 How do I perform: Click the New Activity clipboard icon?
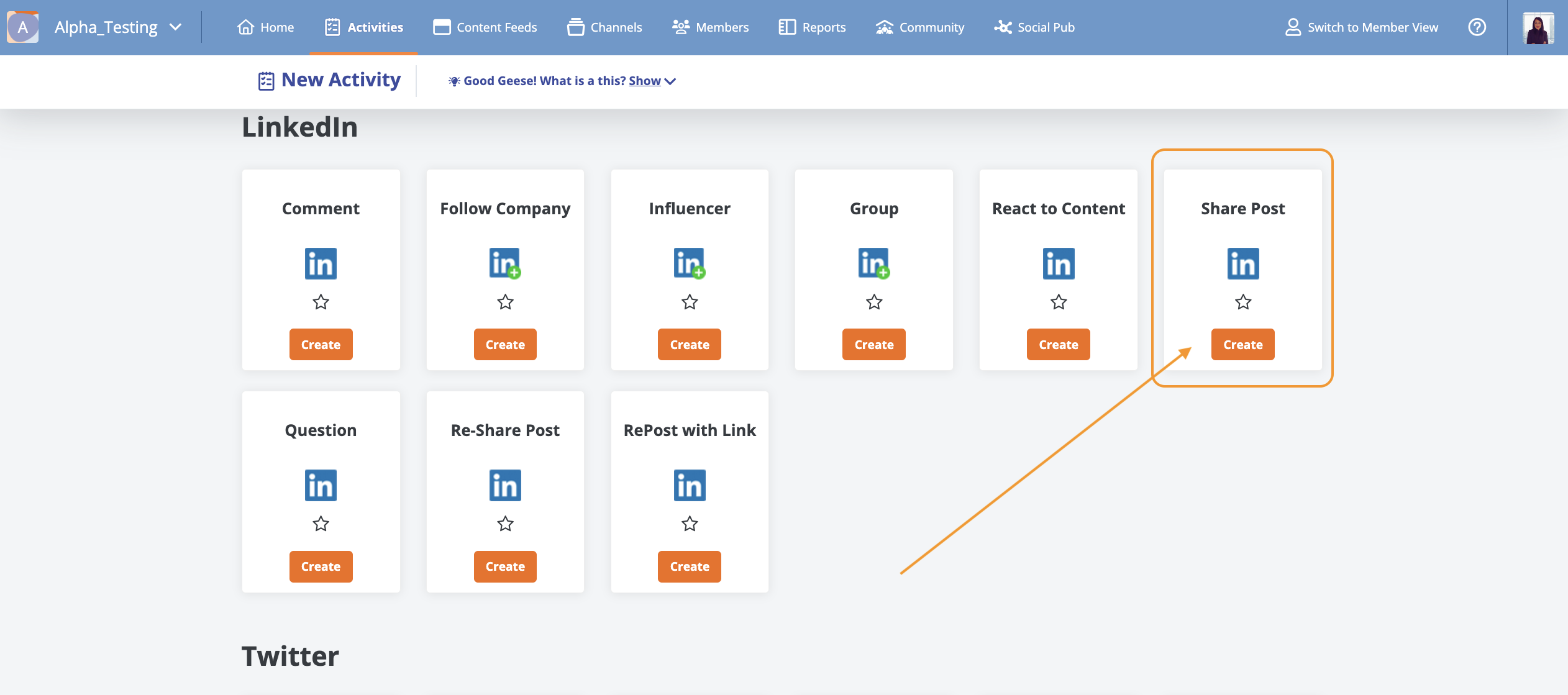pyautogui.click(x=266, y=81)
